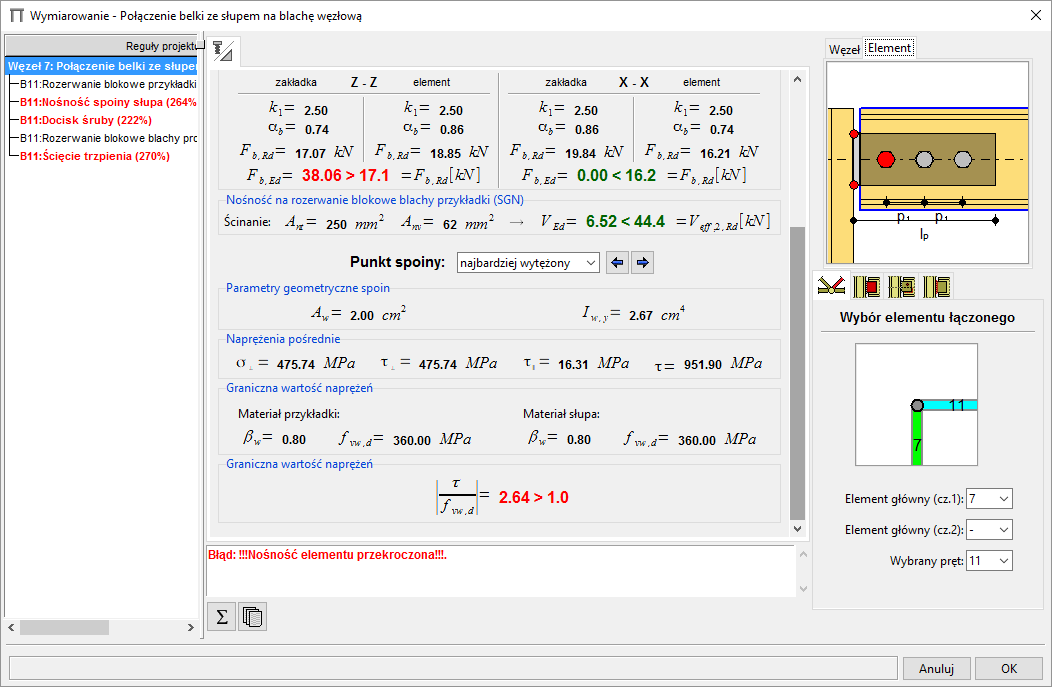Click the Sigma summary button

pyautogui.click(x=222, y=617)
